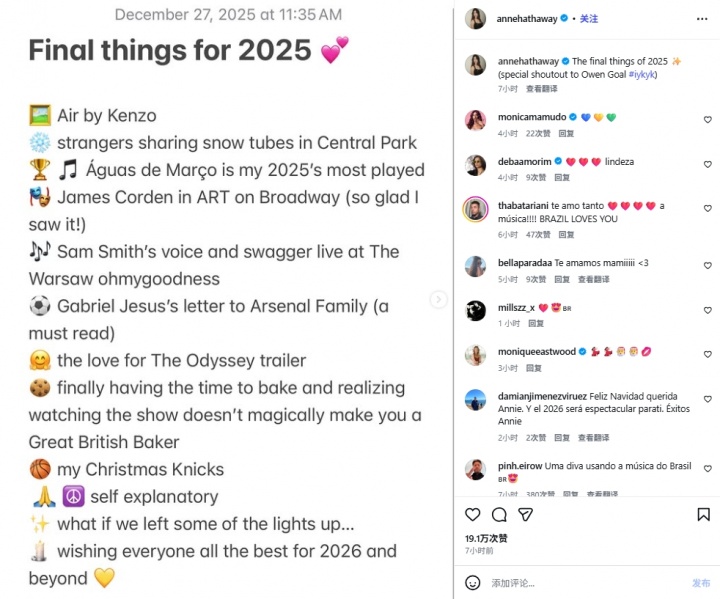Open the three-dot more options menu
Image resolution: width=720 pixels, height=599 pixels.
click(x=704, y=18)
